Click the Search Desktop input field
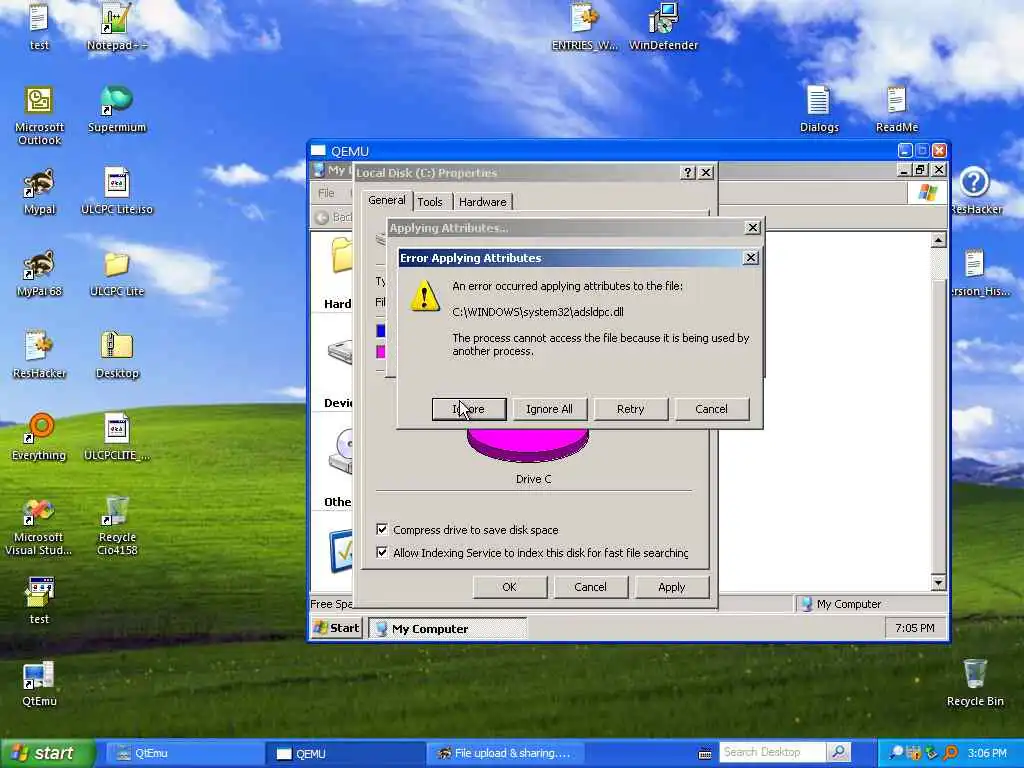The height and width of the screenshot is (768, 1024). (773, 752)
